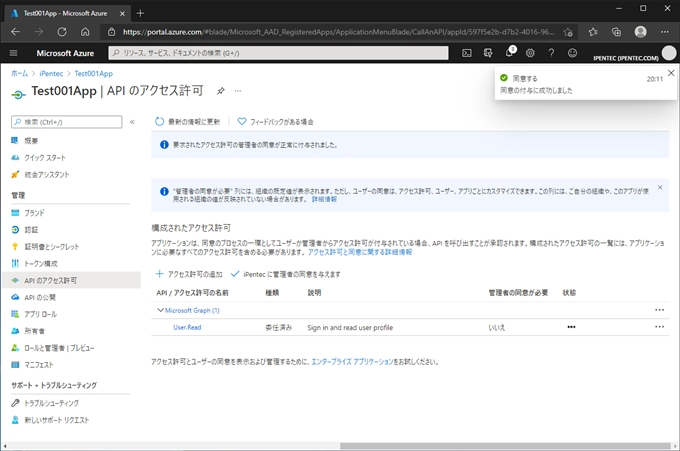Screen dimensions: 680x451
Task: Open a new browser tab
Action: [x=140, y=13]
